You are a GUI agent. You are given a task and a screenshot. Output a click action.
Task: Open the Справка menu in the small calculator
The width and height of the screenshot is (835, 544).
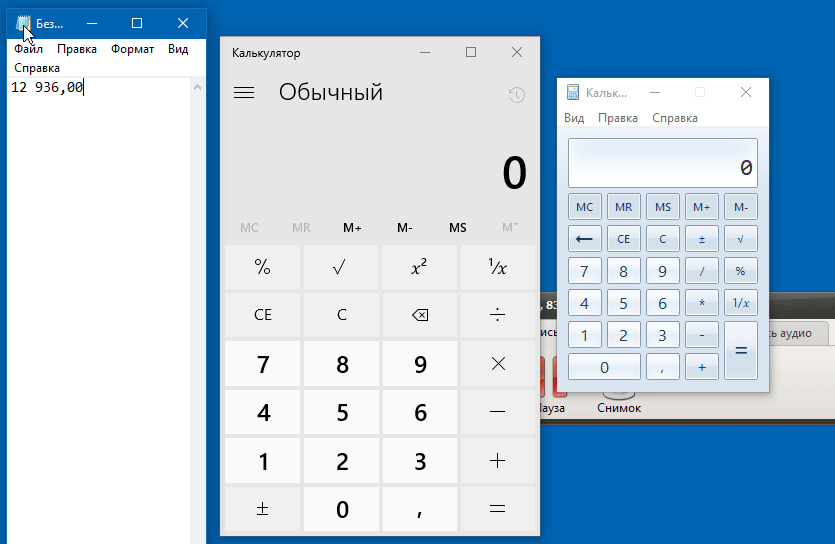pyautogui.click(x=675, y=118)
